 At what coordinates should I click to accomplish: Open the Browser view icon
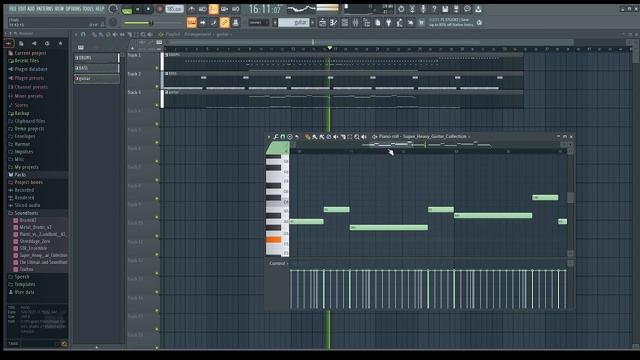(367, 22)
